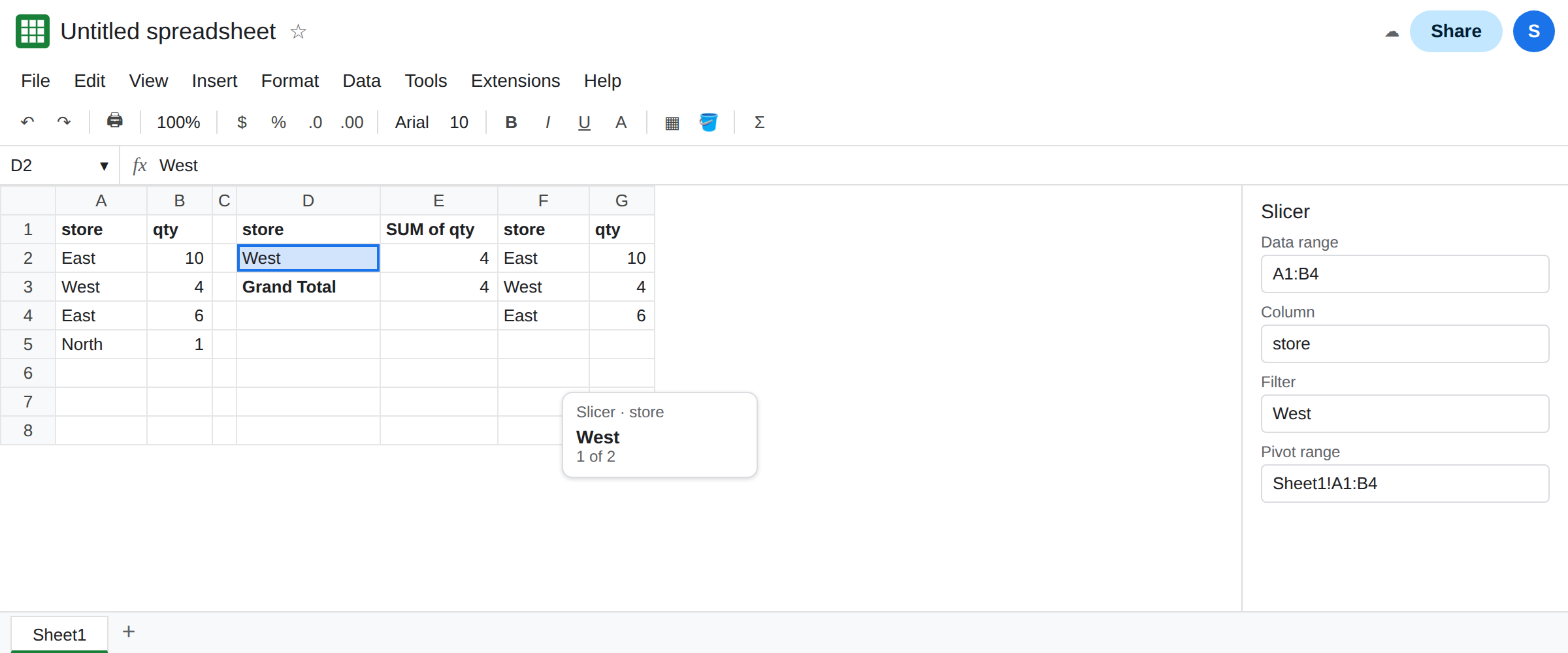The width and height of the screenshot is (1568, 653).
Task: Undo the last action
Action: (x=27, y=122)
